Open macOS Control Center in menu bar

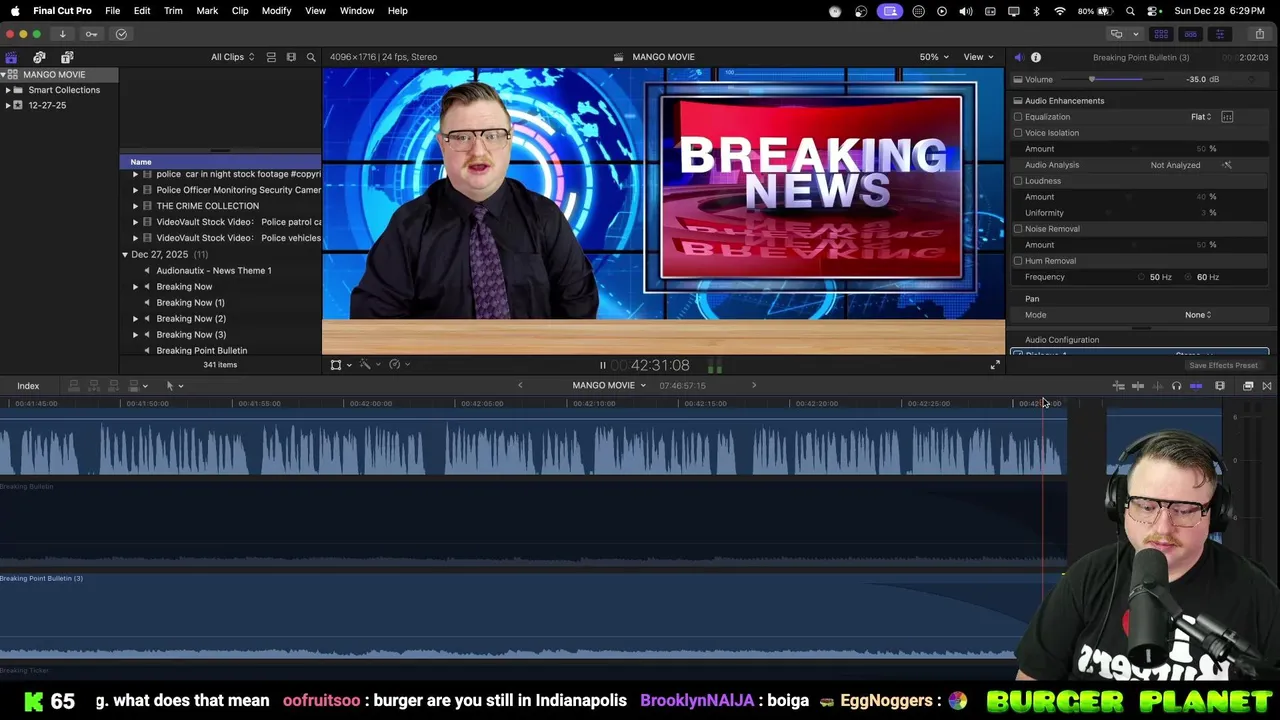[x=1154, y=11]
